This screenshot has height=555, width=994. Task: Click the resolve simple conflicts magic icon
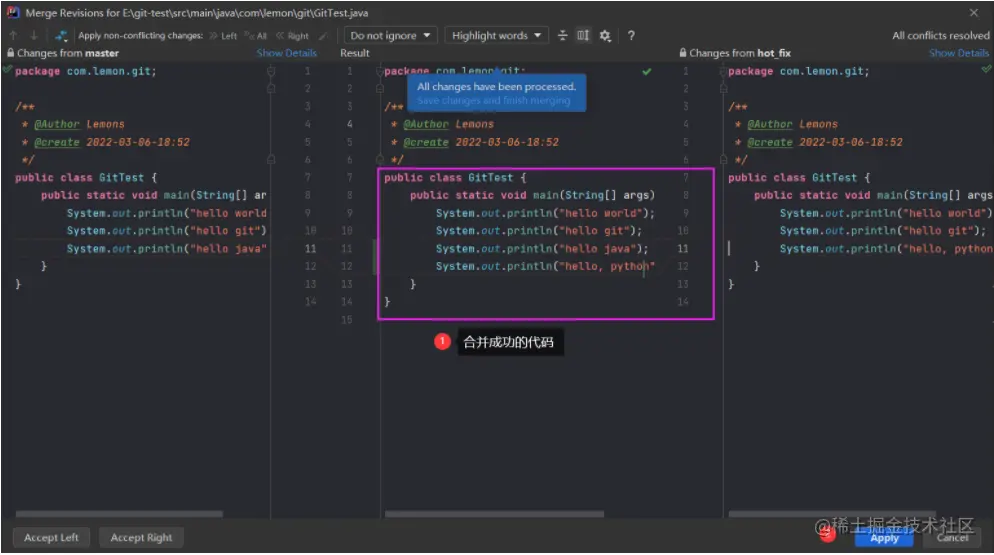point(61,36)
